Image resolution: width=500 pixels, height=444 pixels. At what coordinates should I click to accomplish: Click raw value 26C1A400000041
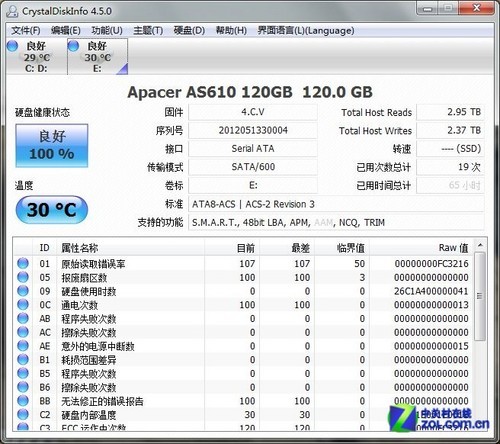(x=431, y=291)
